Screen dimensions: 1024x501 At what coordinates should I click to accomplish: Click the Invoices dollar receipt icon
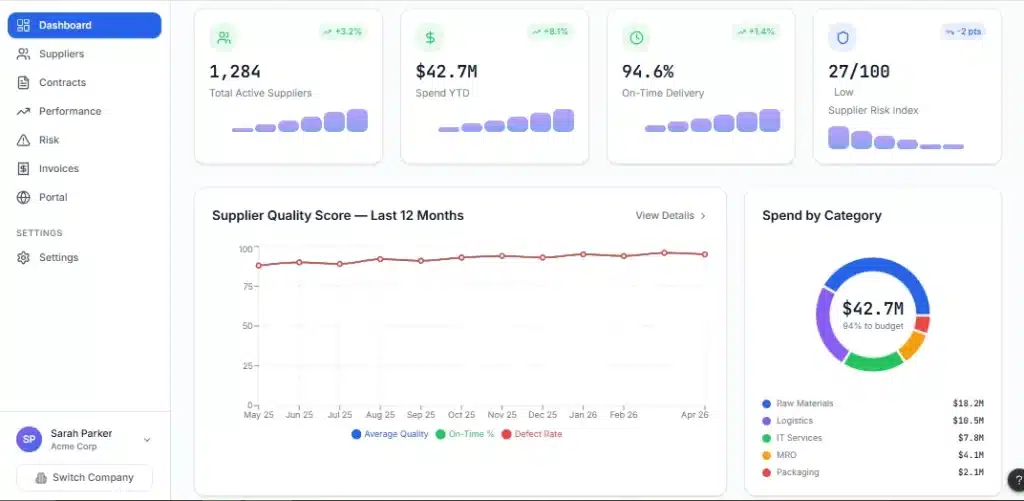pos(24,169)
